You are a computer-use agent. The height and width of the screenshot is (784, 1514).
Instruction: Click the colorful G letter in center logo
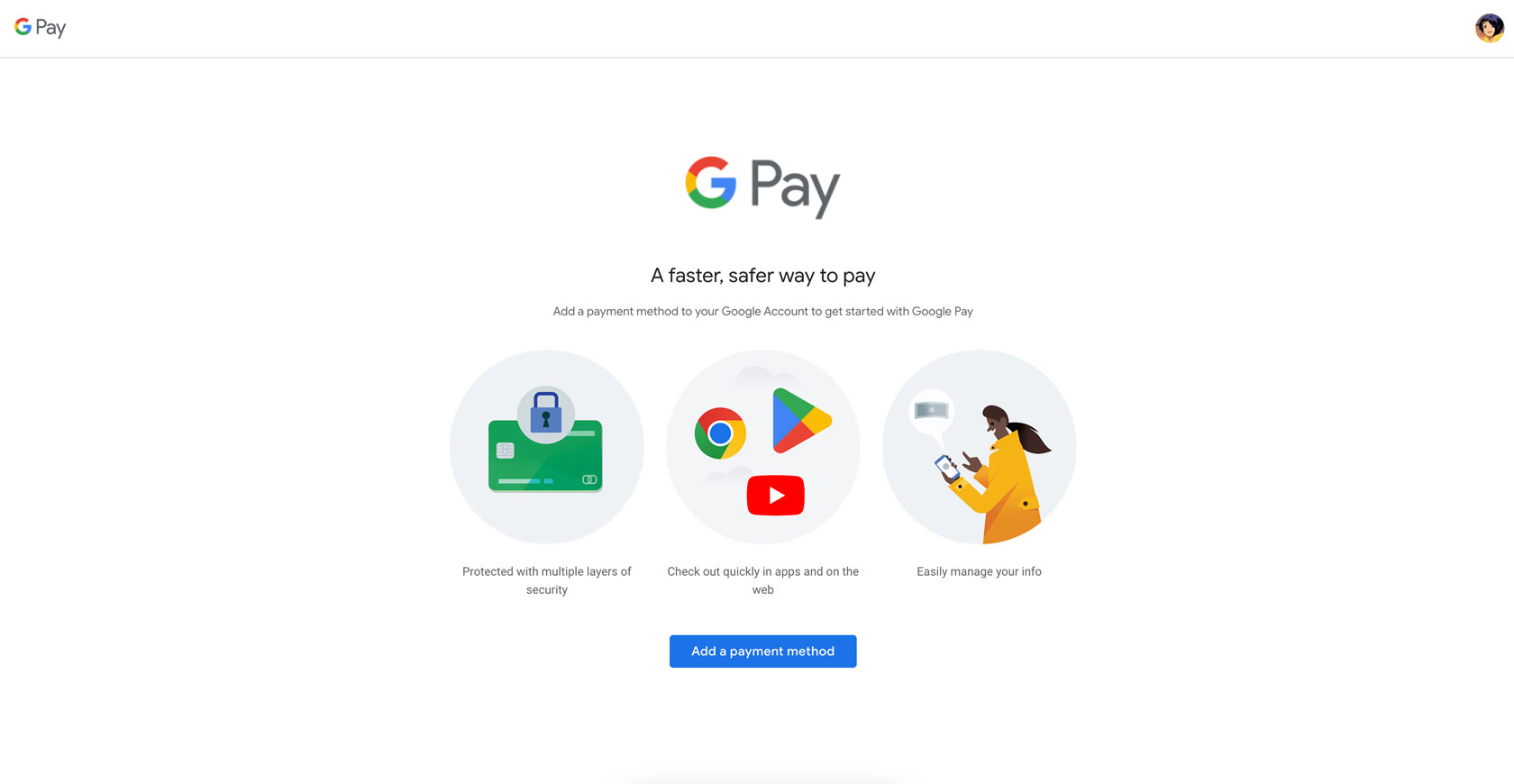(711, 182)
